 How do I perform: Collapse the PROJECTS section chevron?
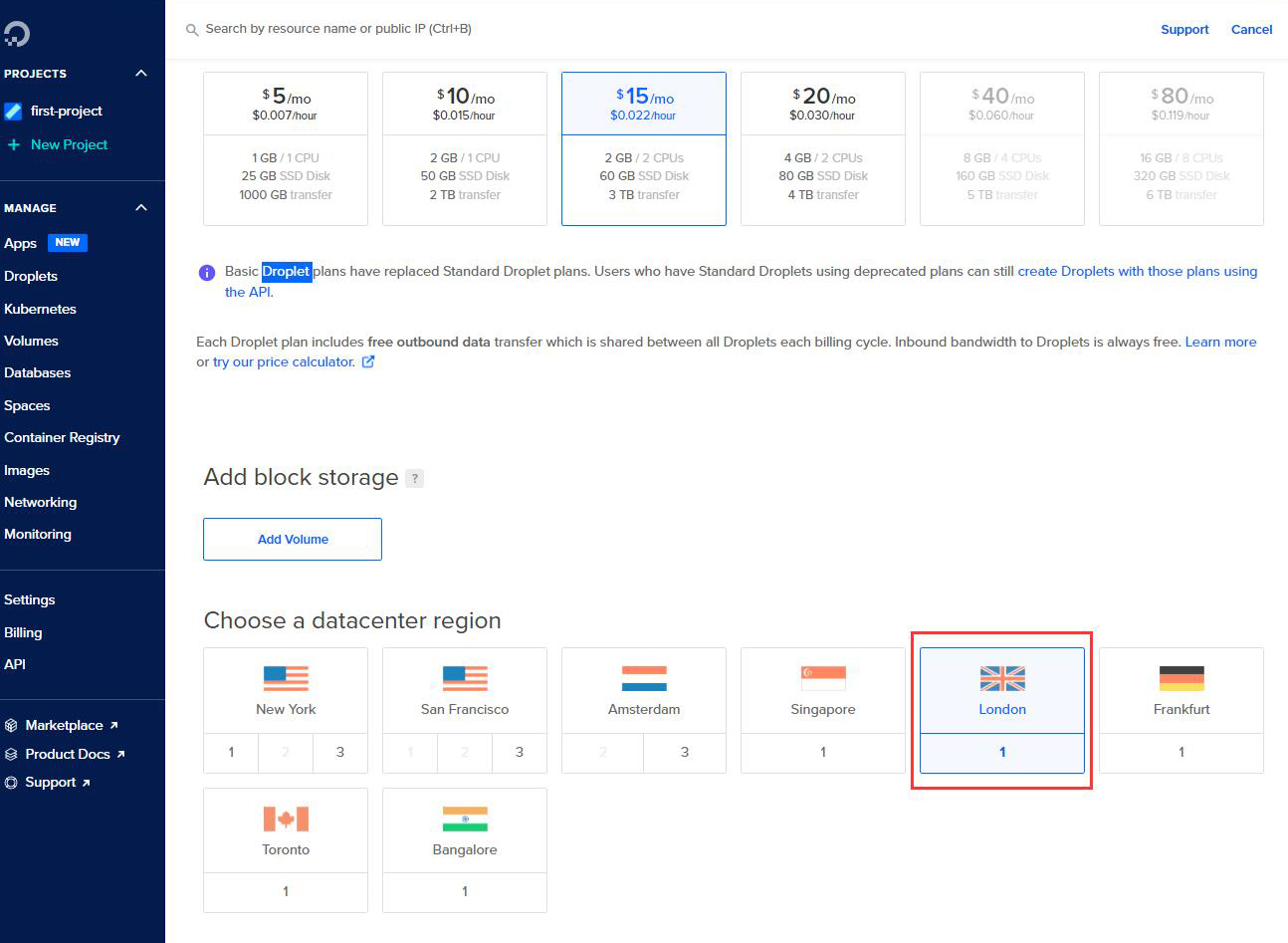(141, 74)
